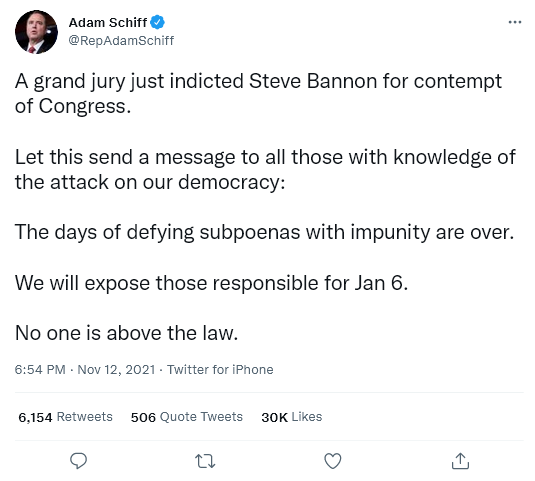This screenshot has width=535, height=481.
Task: Click the 6:54 PM timestamp
Action: [40, 369]
